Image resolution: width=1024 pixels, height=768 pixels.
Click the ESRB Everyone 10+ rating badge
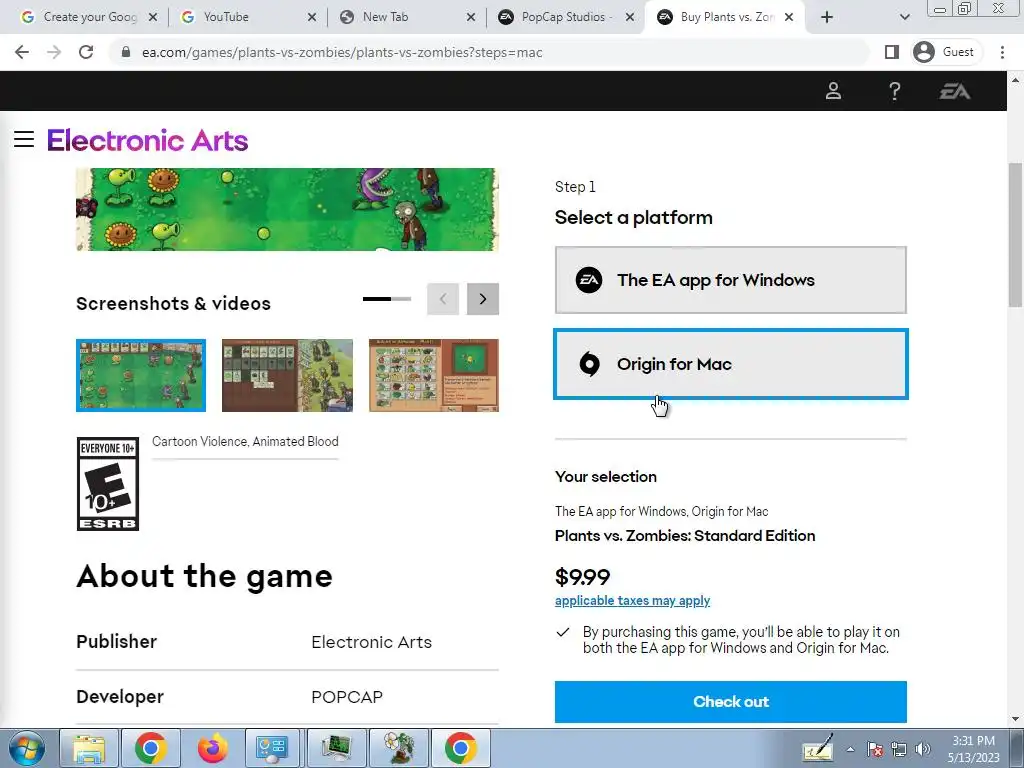(x=108, y=484)
